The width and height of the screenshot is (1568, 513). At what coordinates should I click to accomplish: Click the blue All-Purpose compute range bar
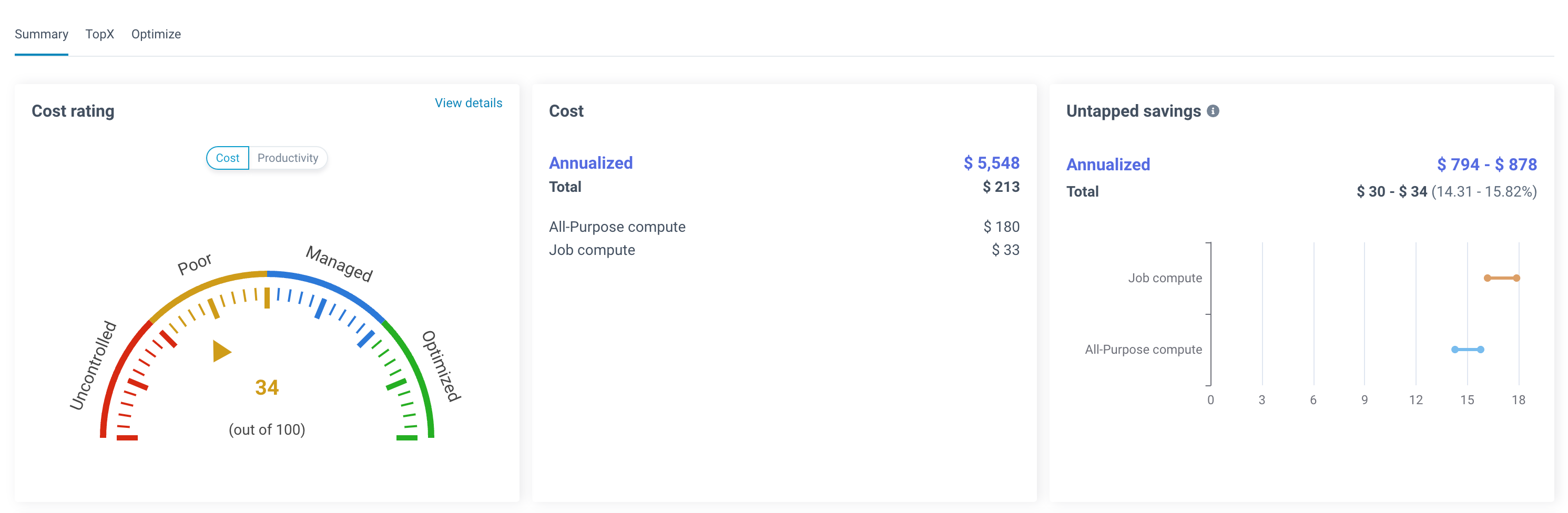pos(1467,350)
